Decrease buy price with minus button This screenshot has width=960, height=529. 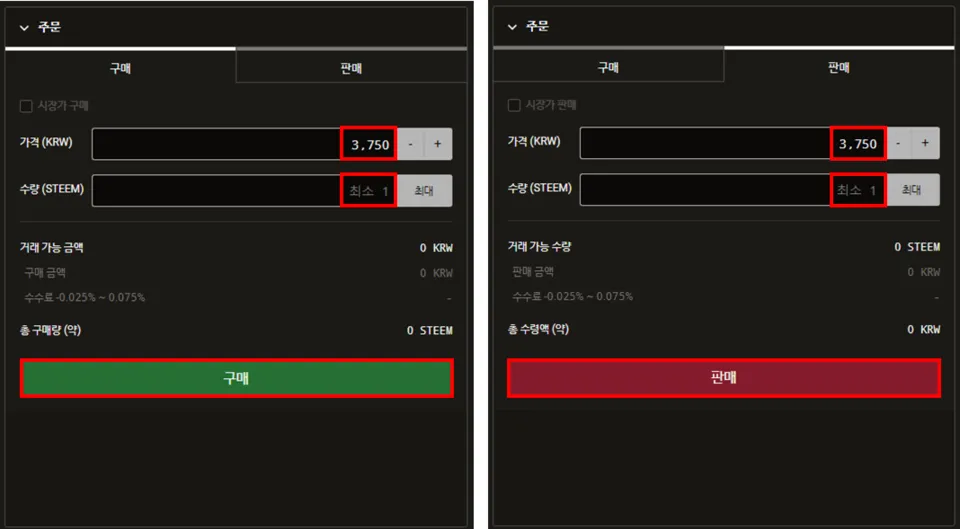pos(410,144)
